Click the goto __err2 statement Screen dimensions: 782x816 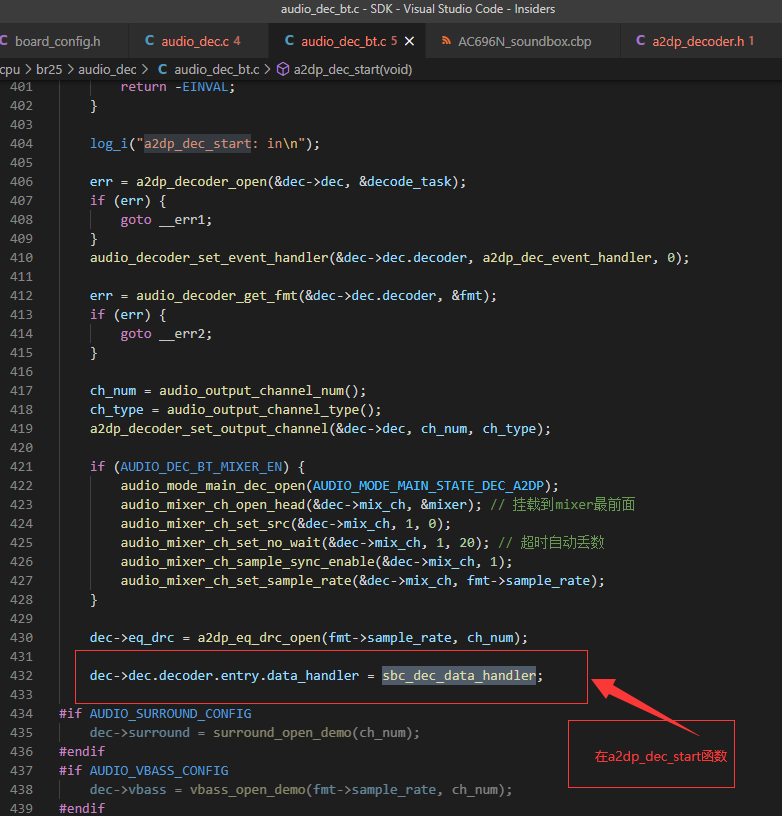click(166, 334)
